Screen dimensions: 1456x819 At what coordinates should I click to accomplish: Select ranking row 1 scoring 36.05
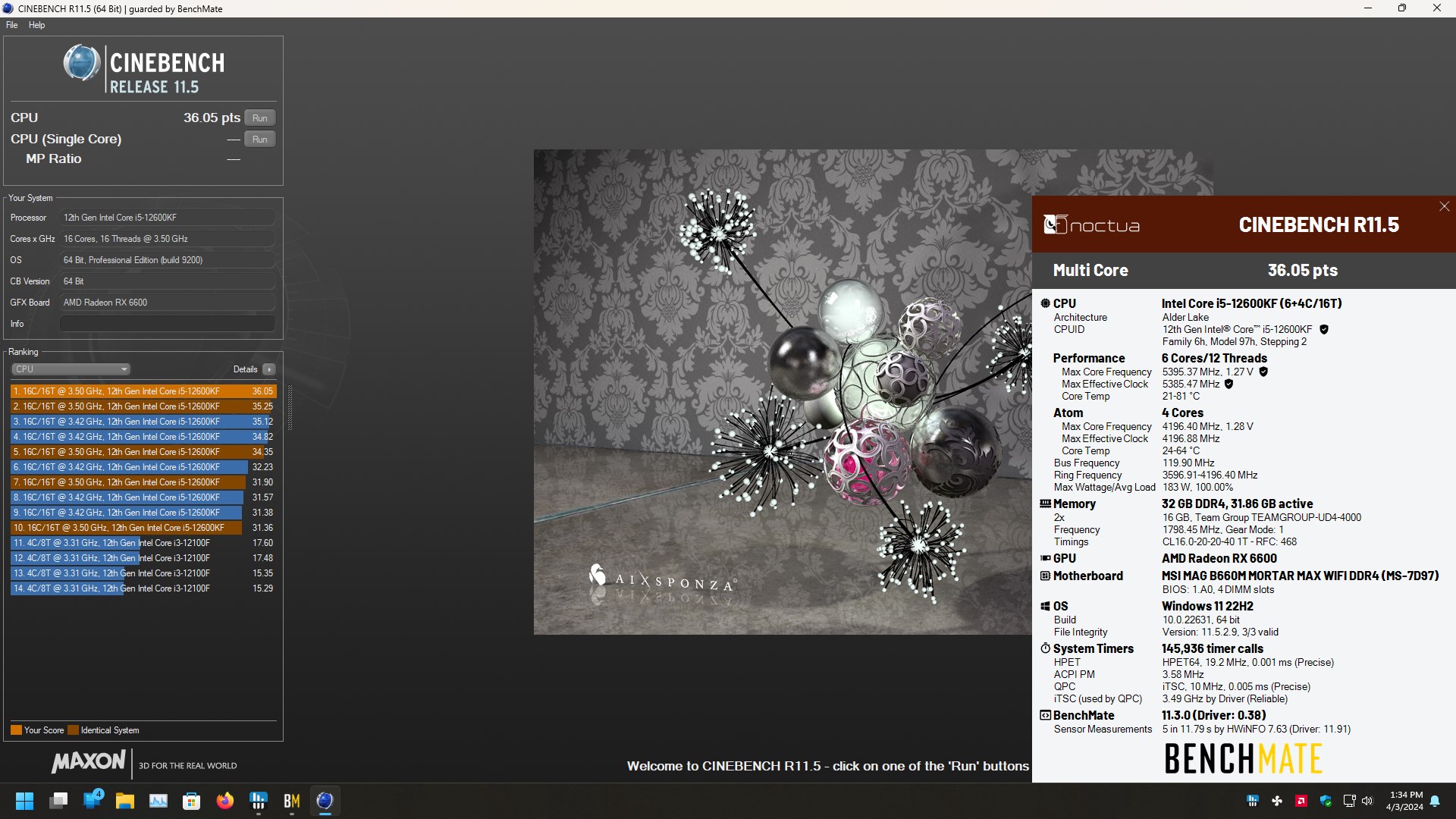pyautogui.click(x=143, y=391)
